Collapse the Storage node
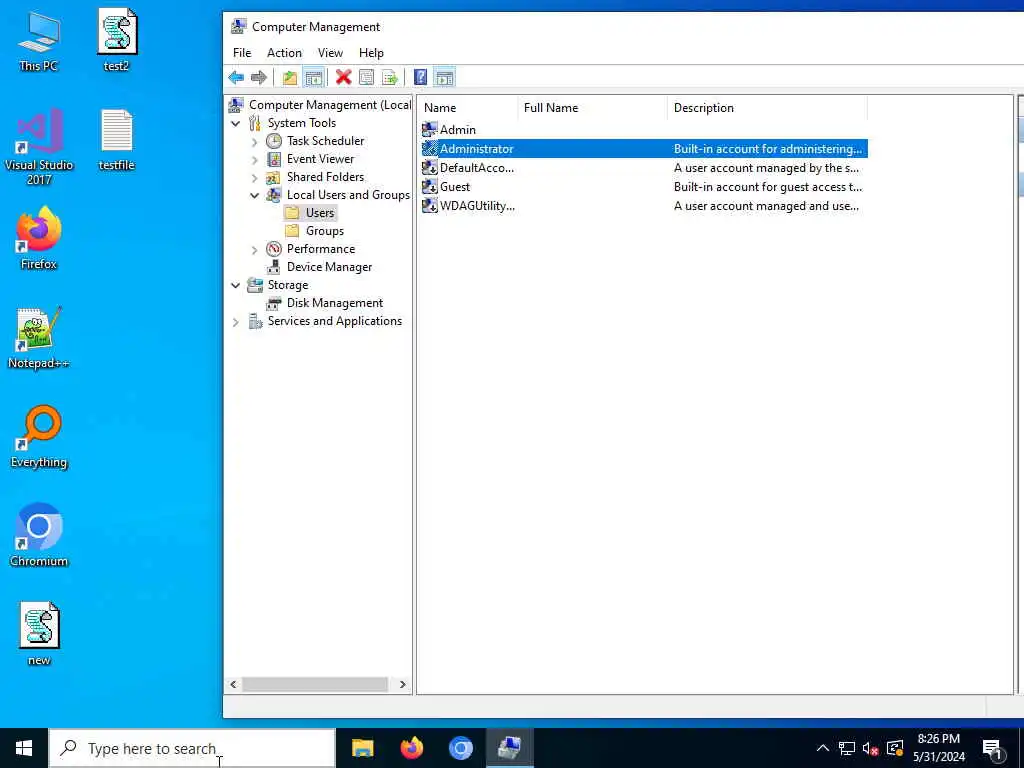The height and width of the screenshot is (768, 1024). click(x=236, y=285)
